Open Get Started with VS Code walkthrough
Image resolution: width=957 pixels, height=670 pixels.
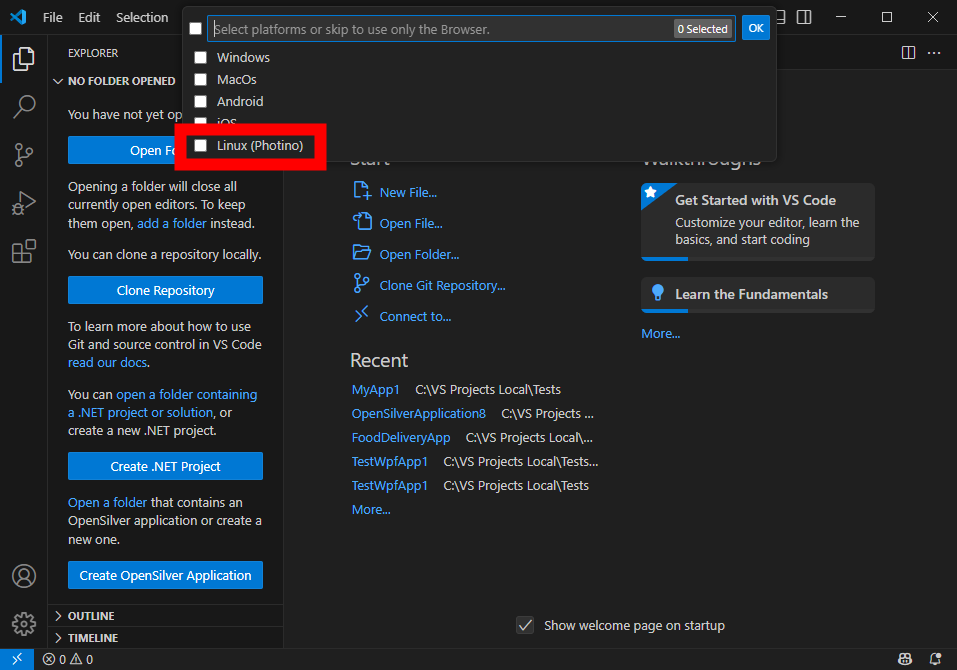click(x=757, y=222)
